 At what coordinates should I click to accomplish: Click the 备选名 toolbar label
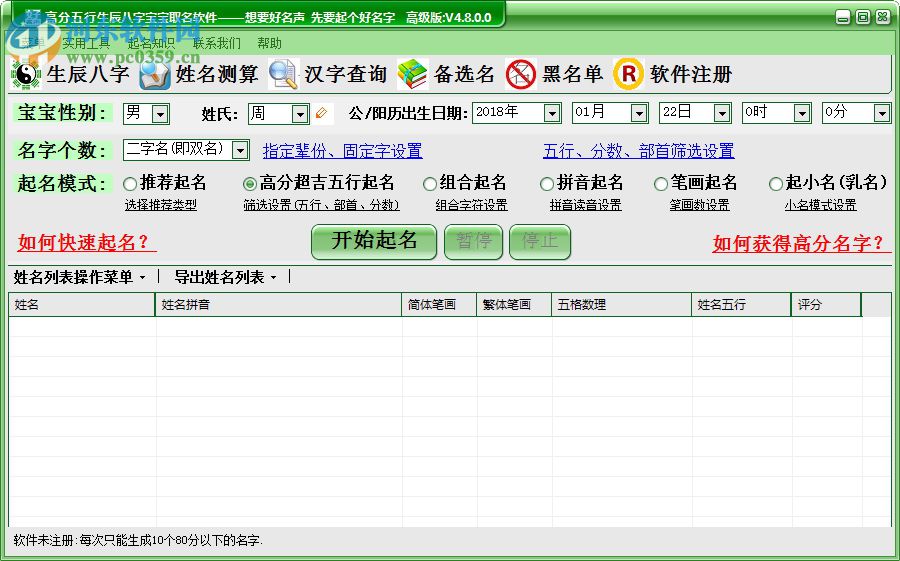pyautogui.click(x=464, y=75)
